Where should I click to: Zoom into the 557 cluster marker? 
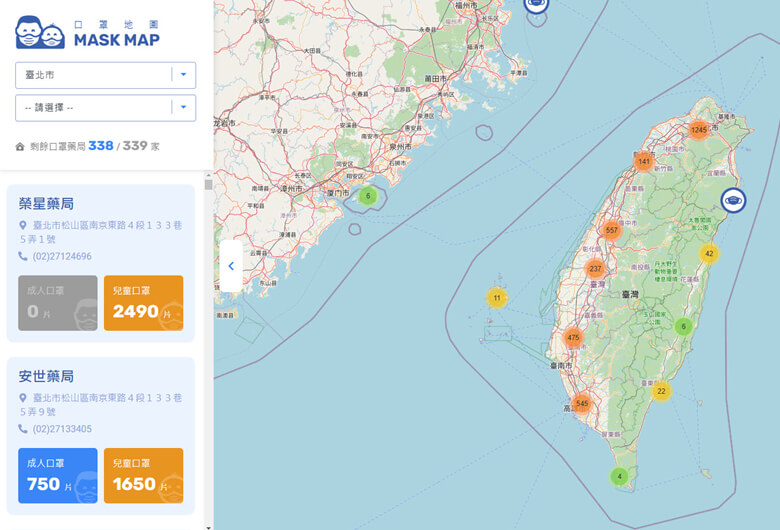612,230
